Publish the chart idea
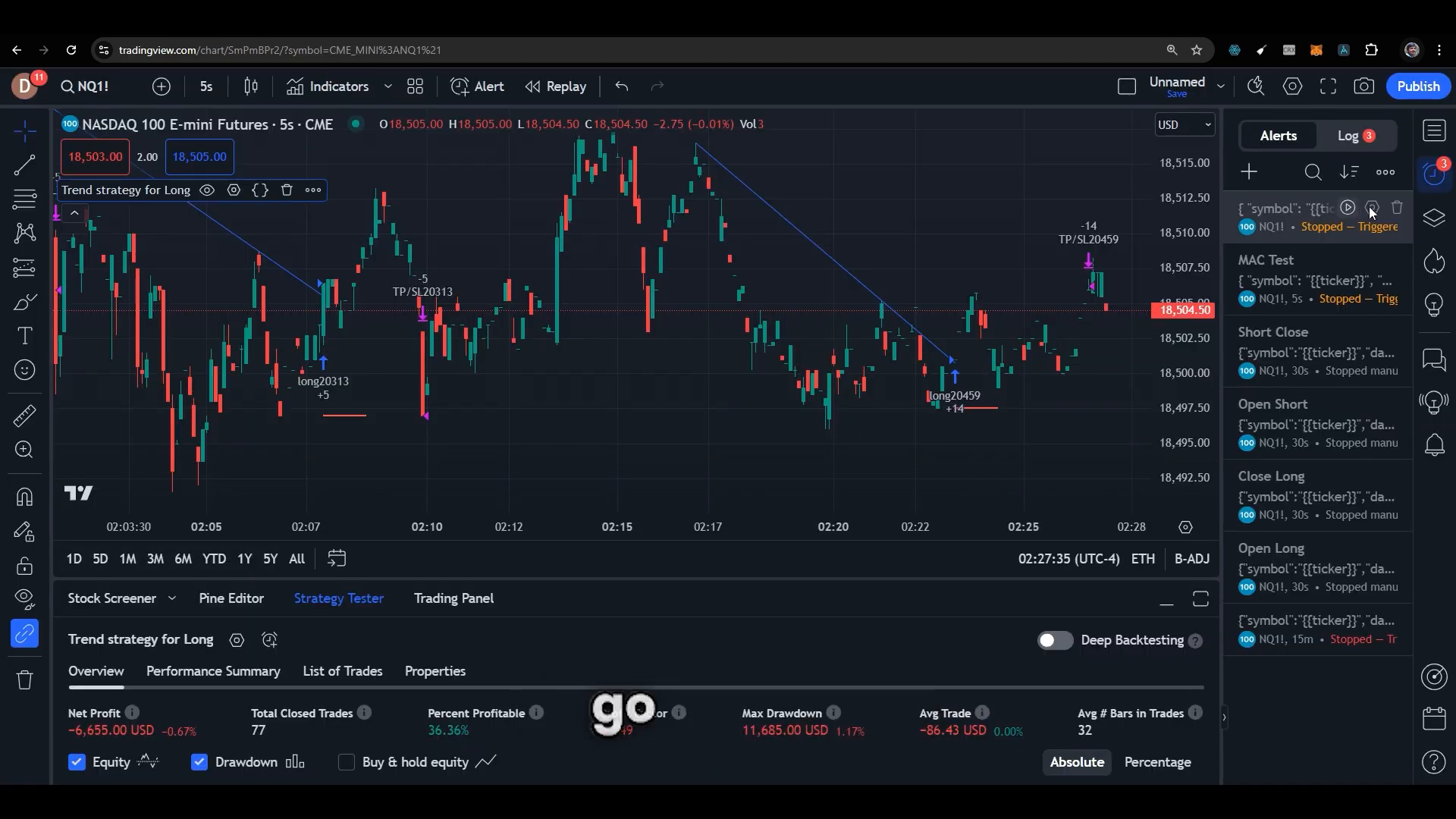Viewport: 1456px width, 819px height. click(x=1418, y=86)
